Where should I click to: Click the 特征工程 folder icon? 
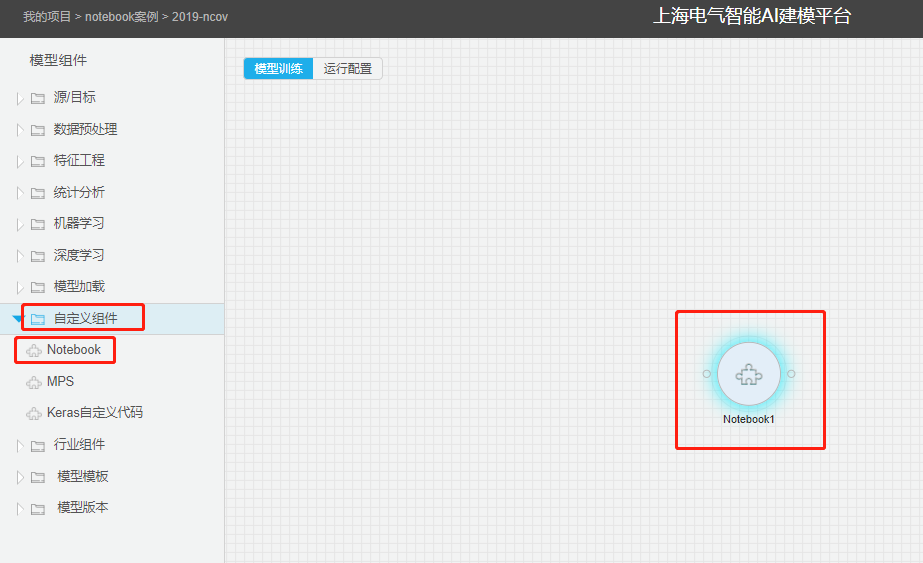pos(38,161)
